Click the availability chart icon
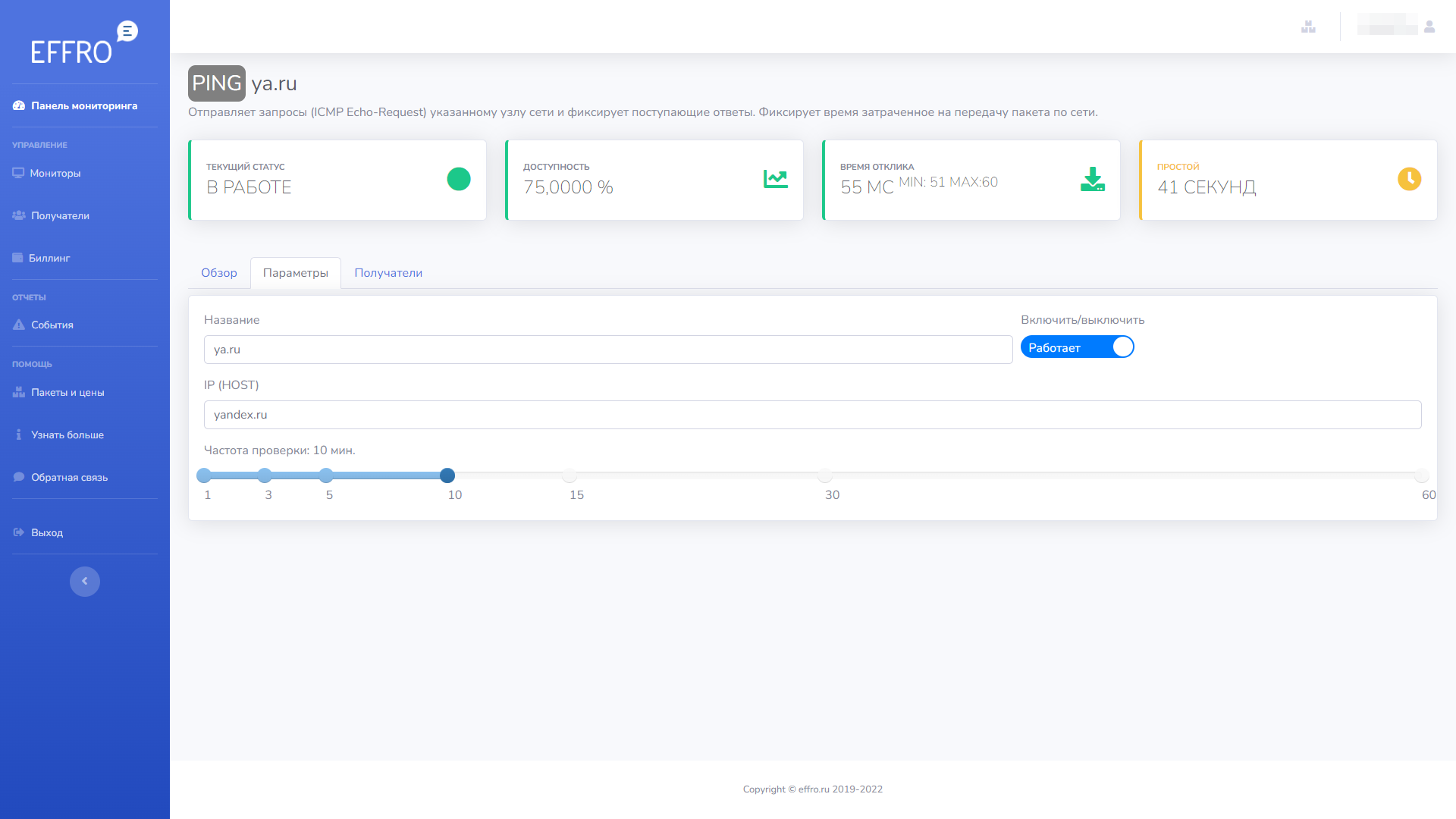This screenshot has height=819, width=1456. [x=775, y=179]
